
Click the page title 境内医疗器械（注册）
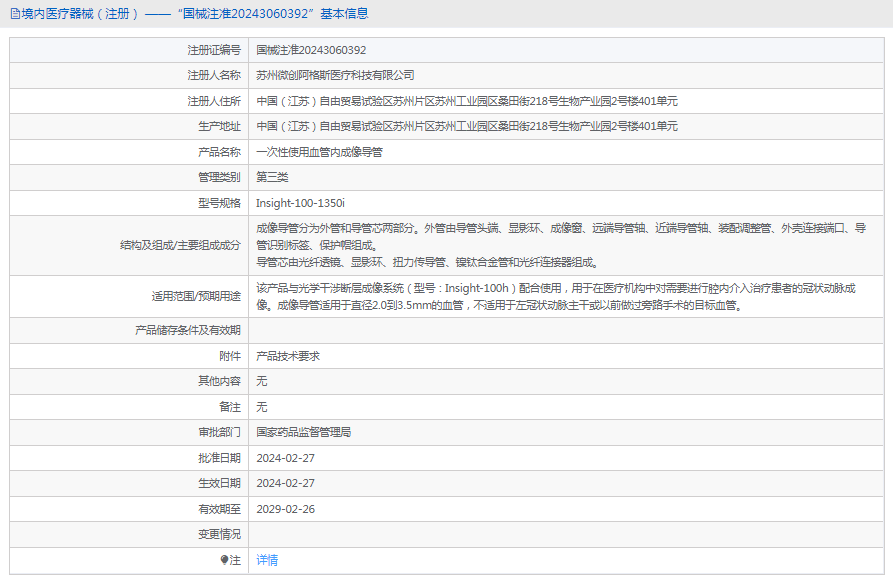click(x=80, y=14)
